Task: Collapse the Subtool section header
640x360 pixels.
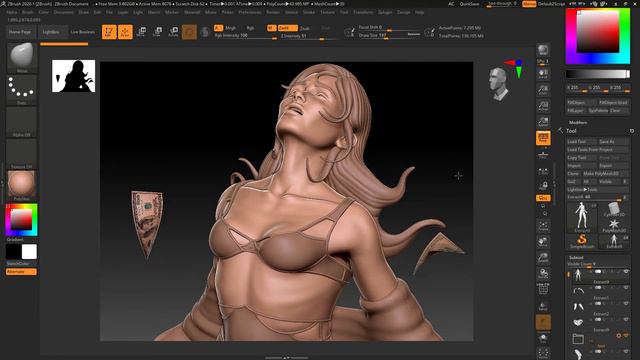Action: point(576,258)
